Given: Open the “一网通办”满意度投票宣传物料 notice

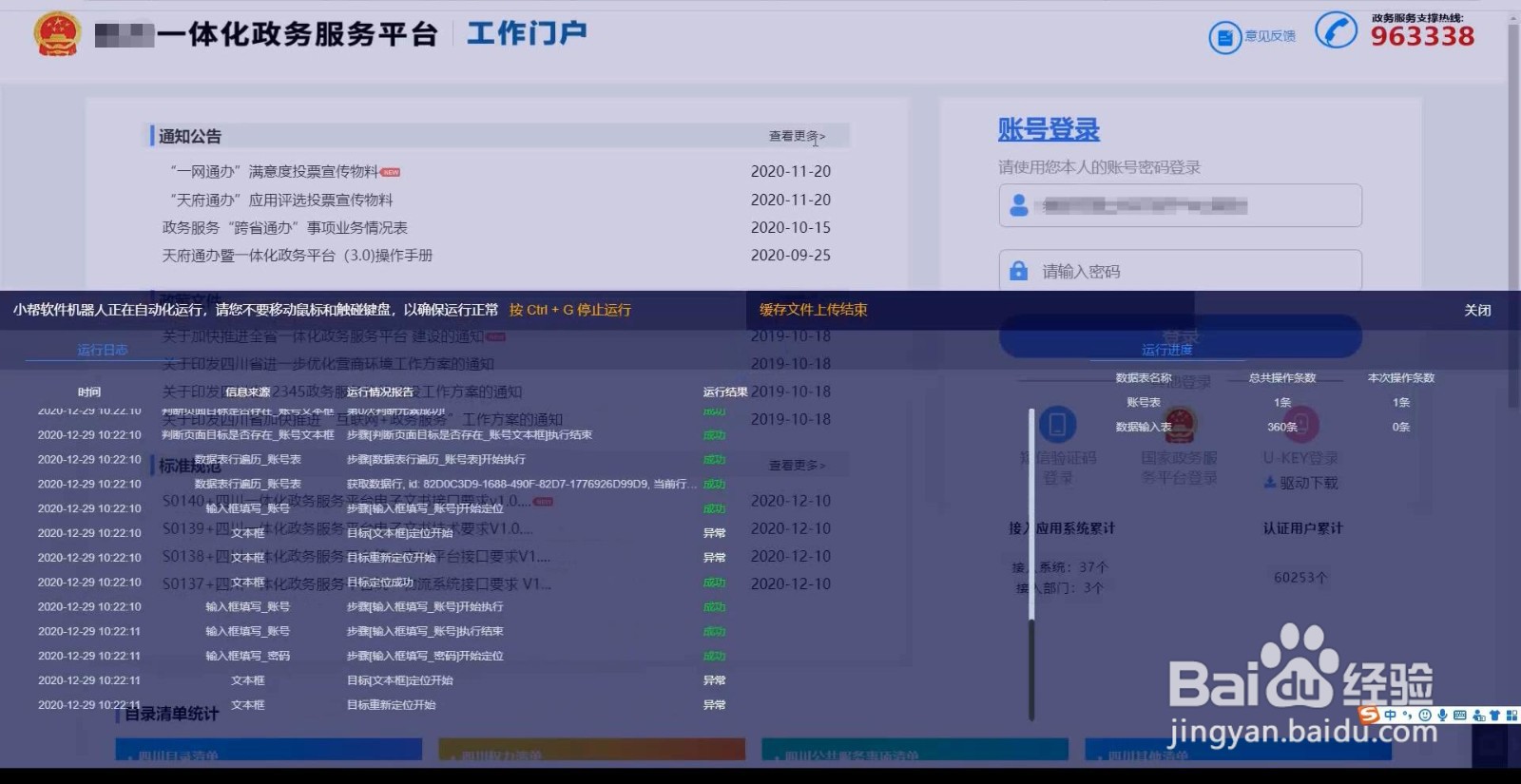Looking at the screenshot, I should (x=274, y=172).
